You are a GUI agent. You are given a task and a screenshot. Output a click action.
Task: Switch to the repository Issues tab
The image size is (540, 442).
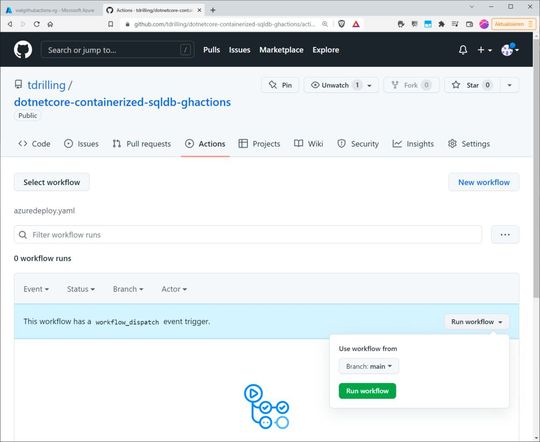pyautogui.click(x=81, y=144)
